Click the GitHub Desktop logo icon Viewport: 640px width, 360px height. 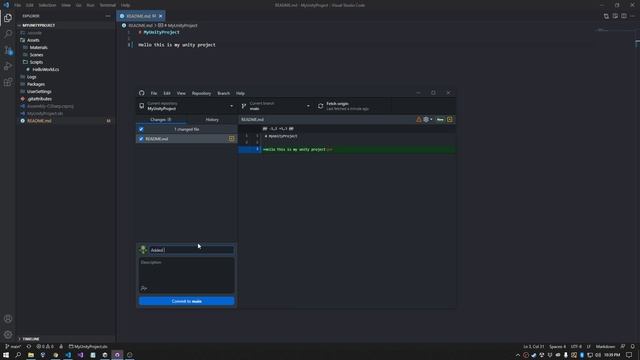142,93
